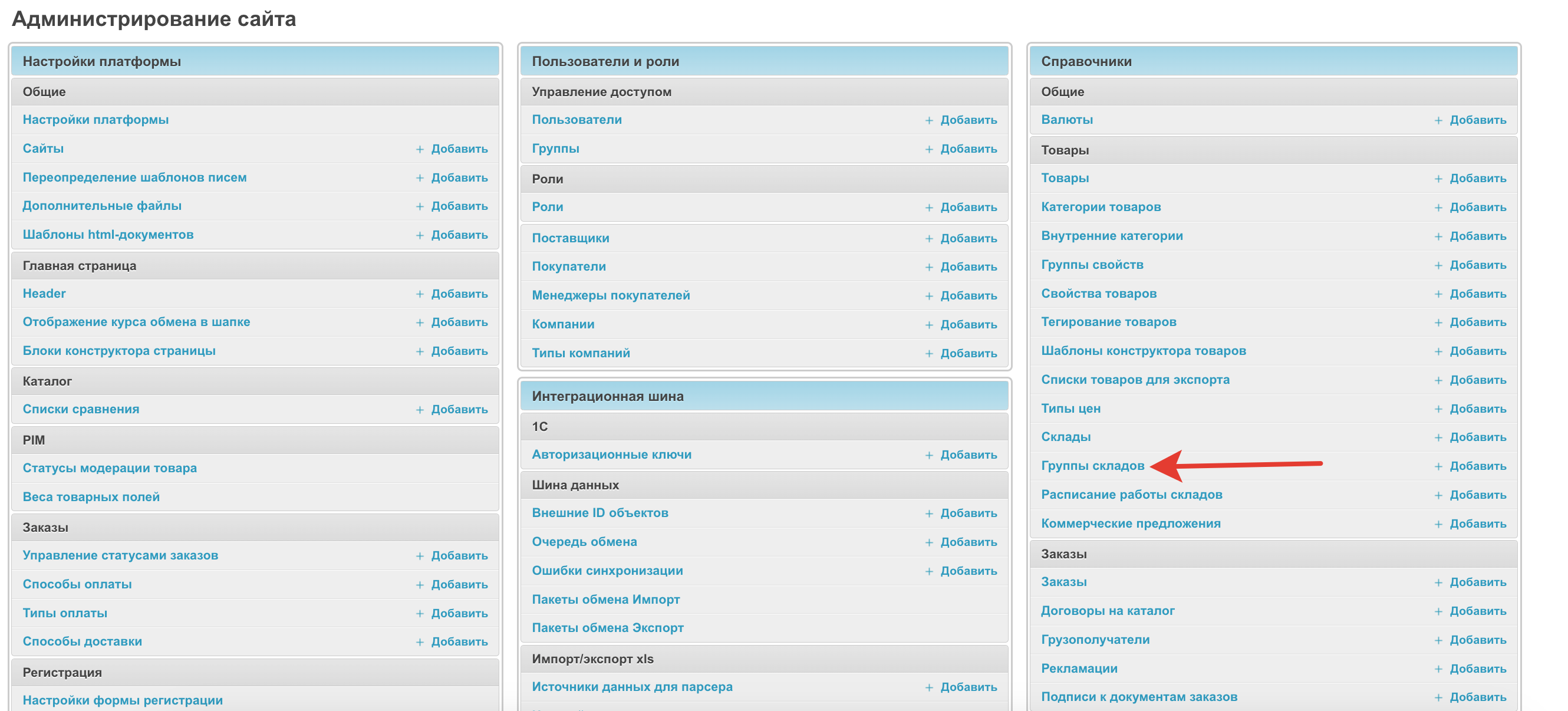This screenshot has height=711, width=1568.
Task: Click the Интеграционная шина section header
Action: 608,396
